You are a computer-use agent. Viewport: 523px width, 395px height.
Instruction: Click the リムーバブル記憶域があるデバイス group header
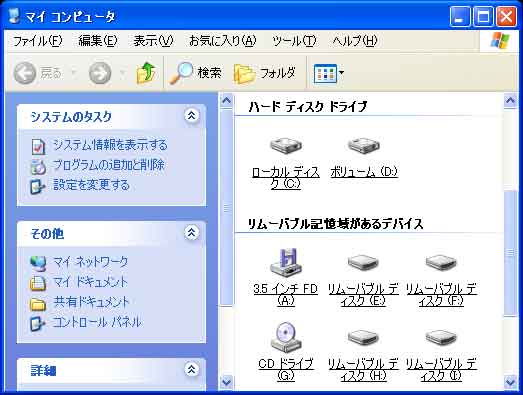pyautogui.click(x=336, y=224)
